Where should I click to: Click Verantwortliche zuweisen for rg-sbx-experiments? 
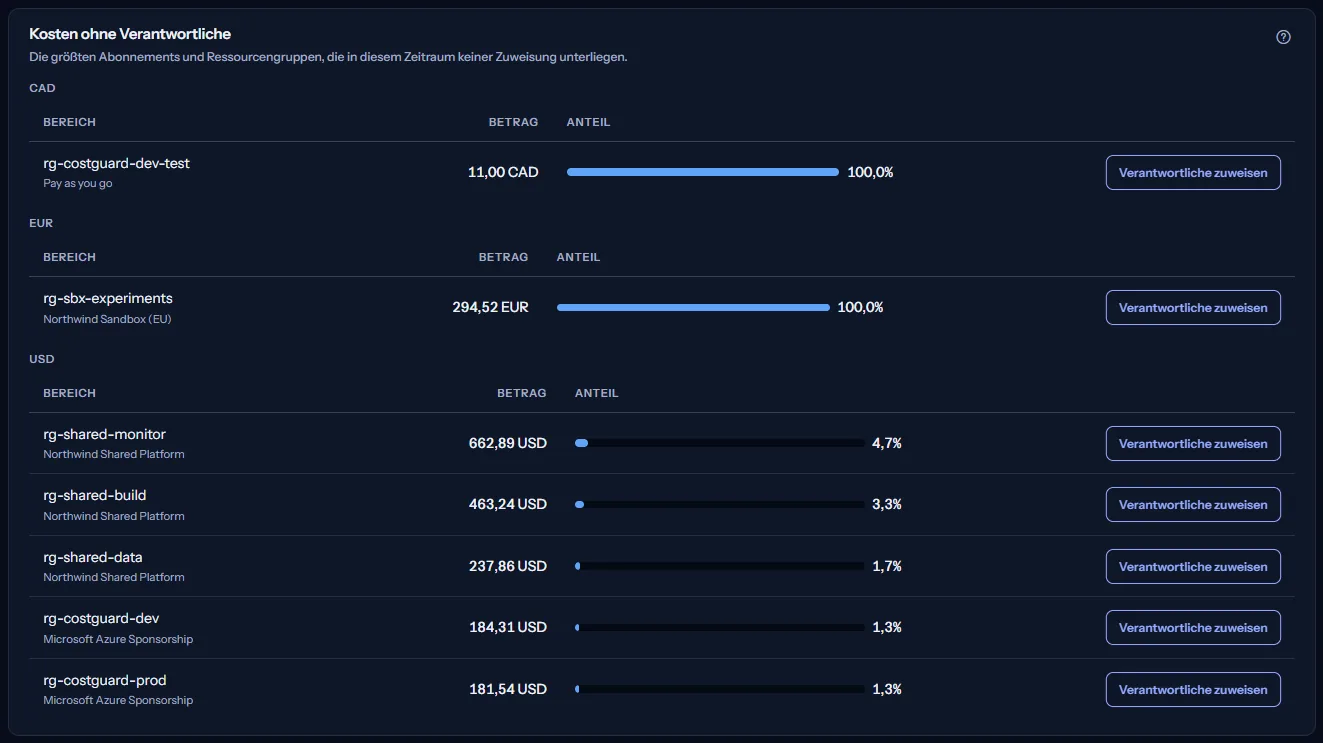click(x=1193, y=307)
